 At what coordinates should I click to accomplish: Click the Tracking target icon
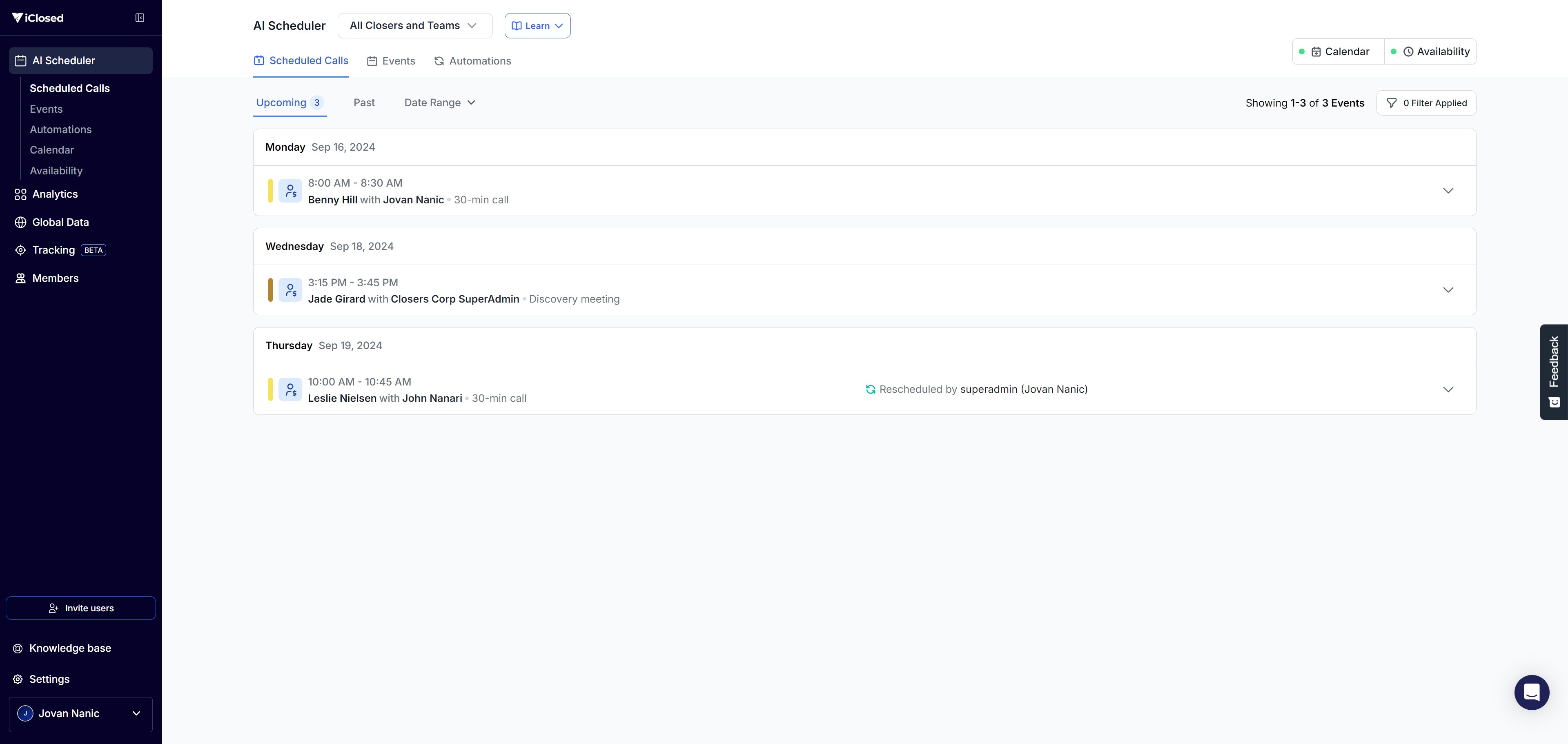pyautogui.click(x=21, y=250)
